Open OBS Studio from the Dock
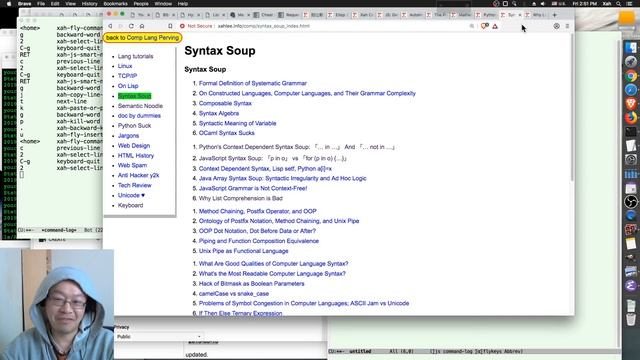The width and height of the screenshot is (640, 360). (631, 202)
